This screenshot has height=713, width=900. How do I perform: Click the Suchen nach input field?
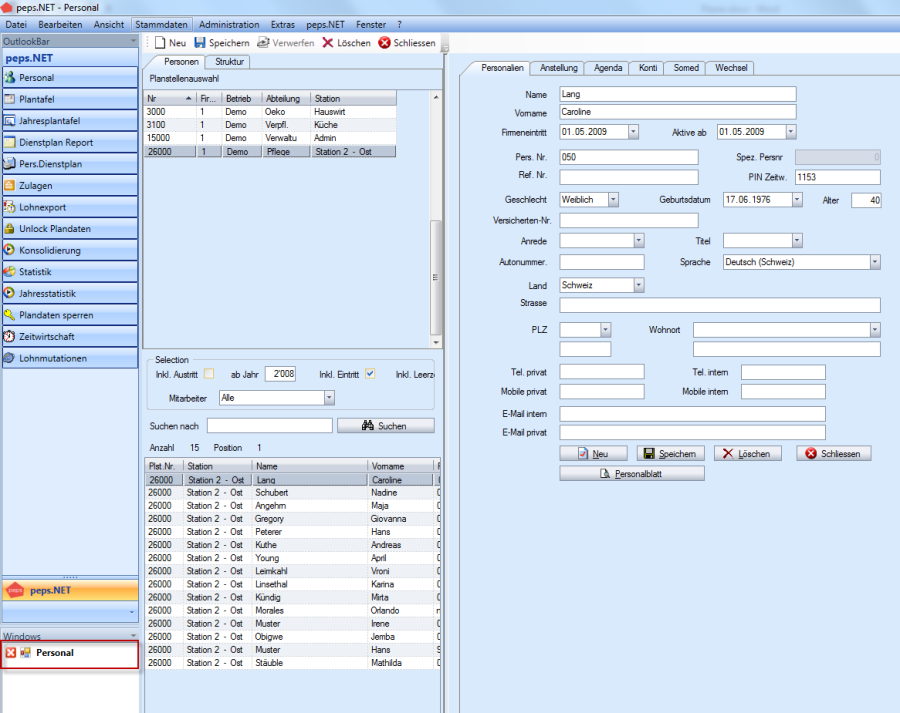(269, 426)
